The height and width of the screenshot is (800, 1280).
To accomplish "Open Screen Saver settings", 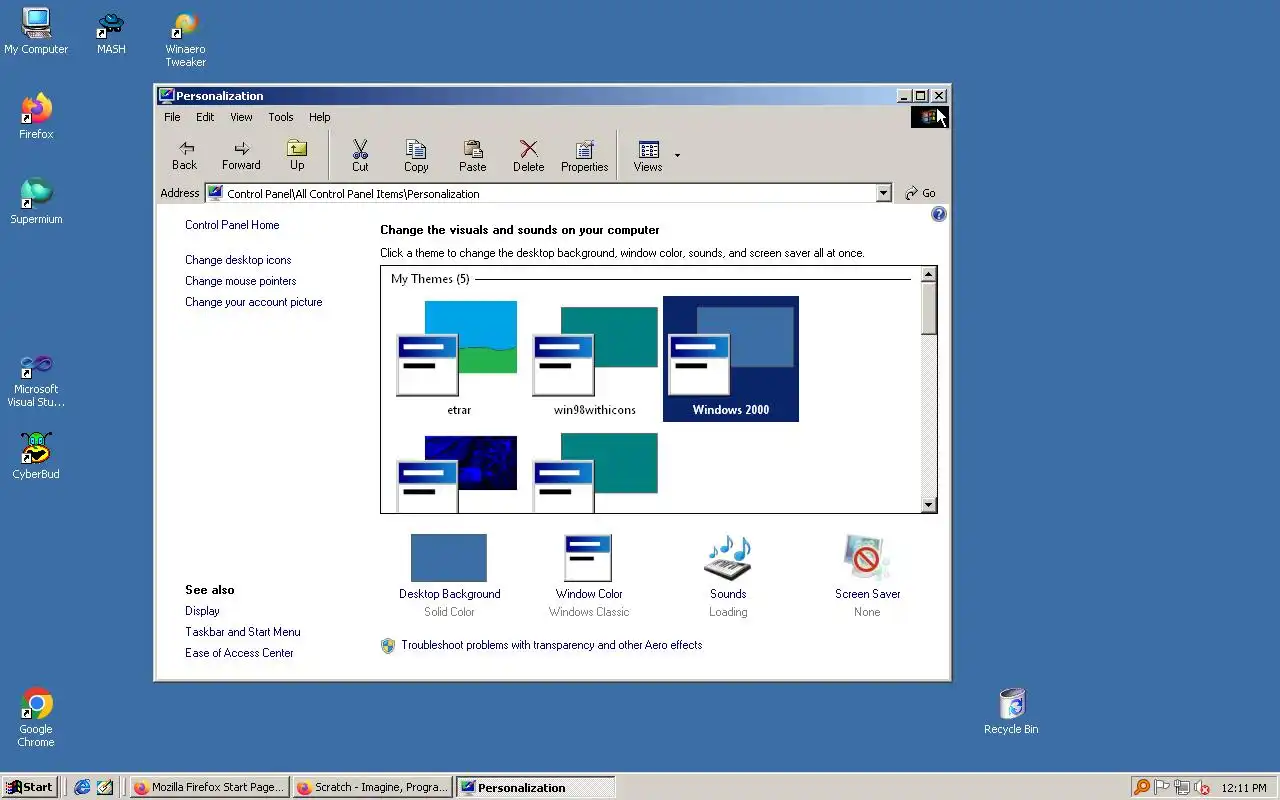I will pos(867,575).
